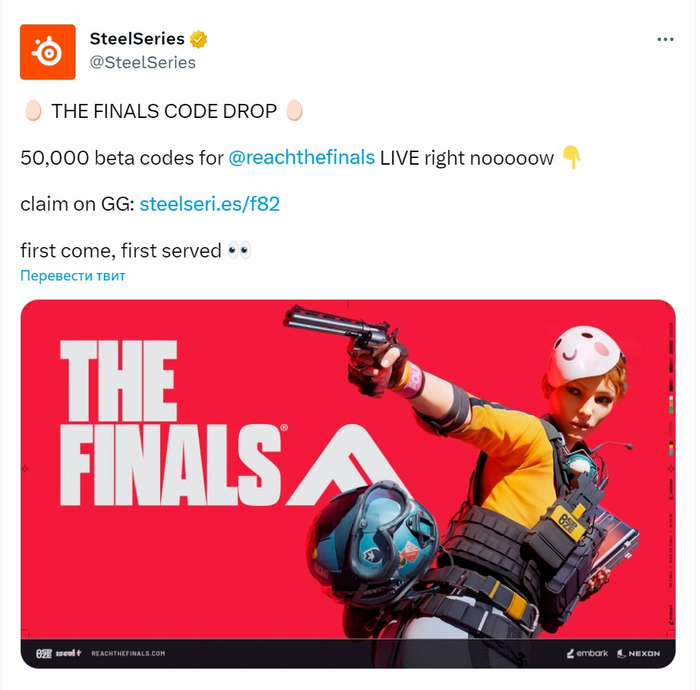
Task: Click the @SteelSeries handle
Action: pyautogui.click(x=142, y=62)
